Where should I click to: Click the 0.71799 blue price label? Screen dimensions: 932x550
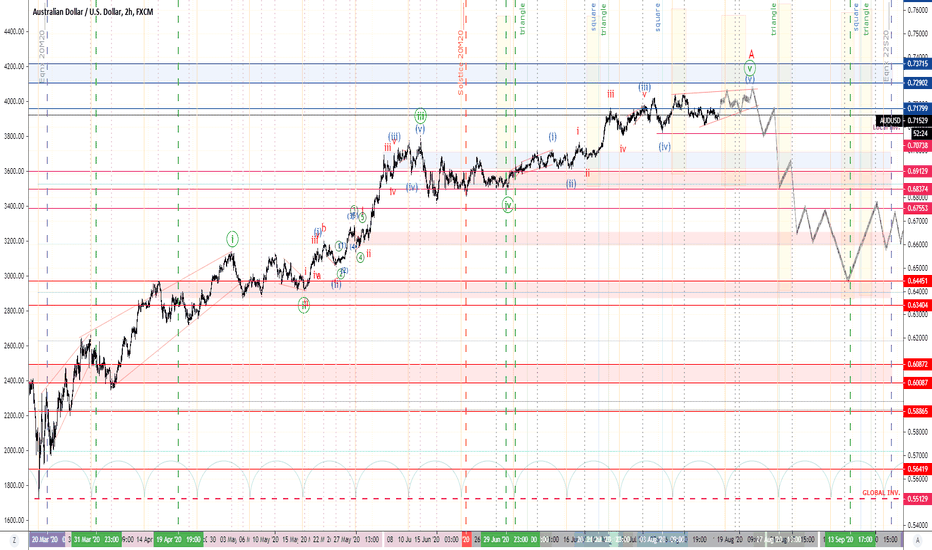[917, 108]
